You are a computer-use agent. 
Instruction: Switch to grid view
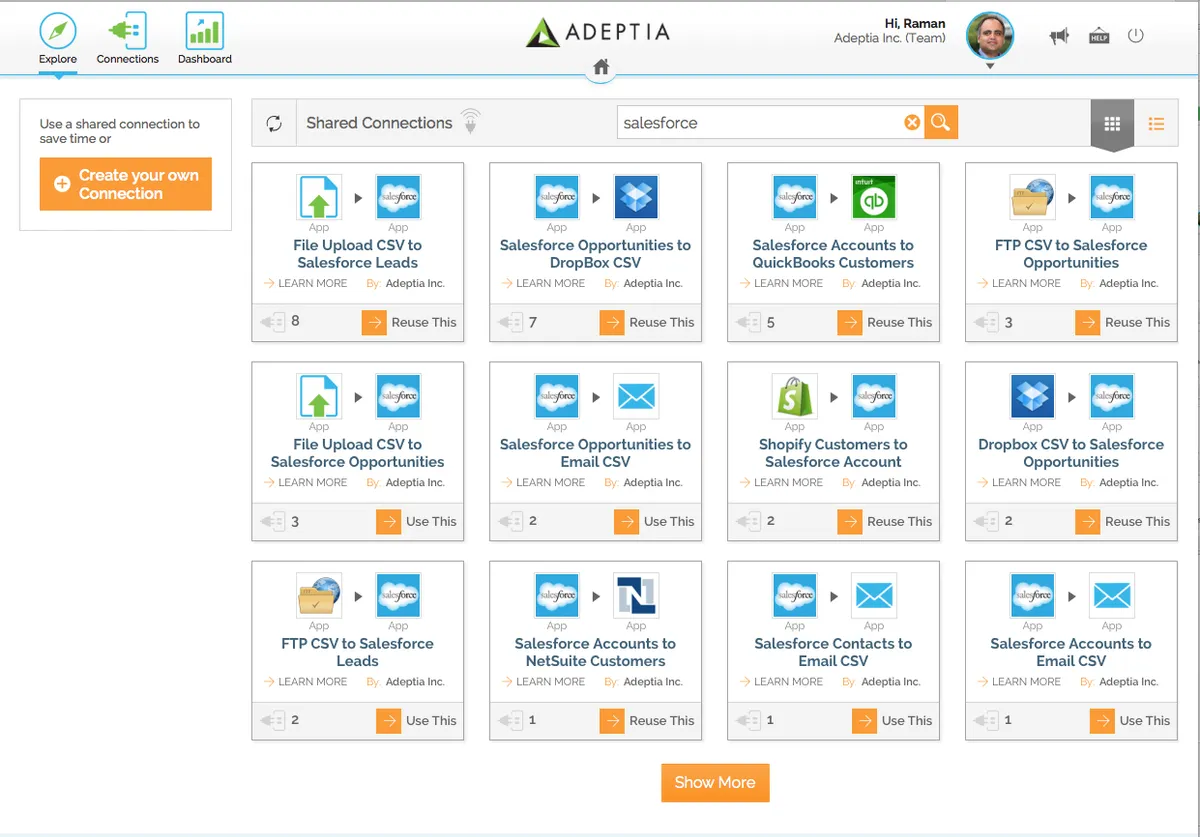click(1112, 124)
